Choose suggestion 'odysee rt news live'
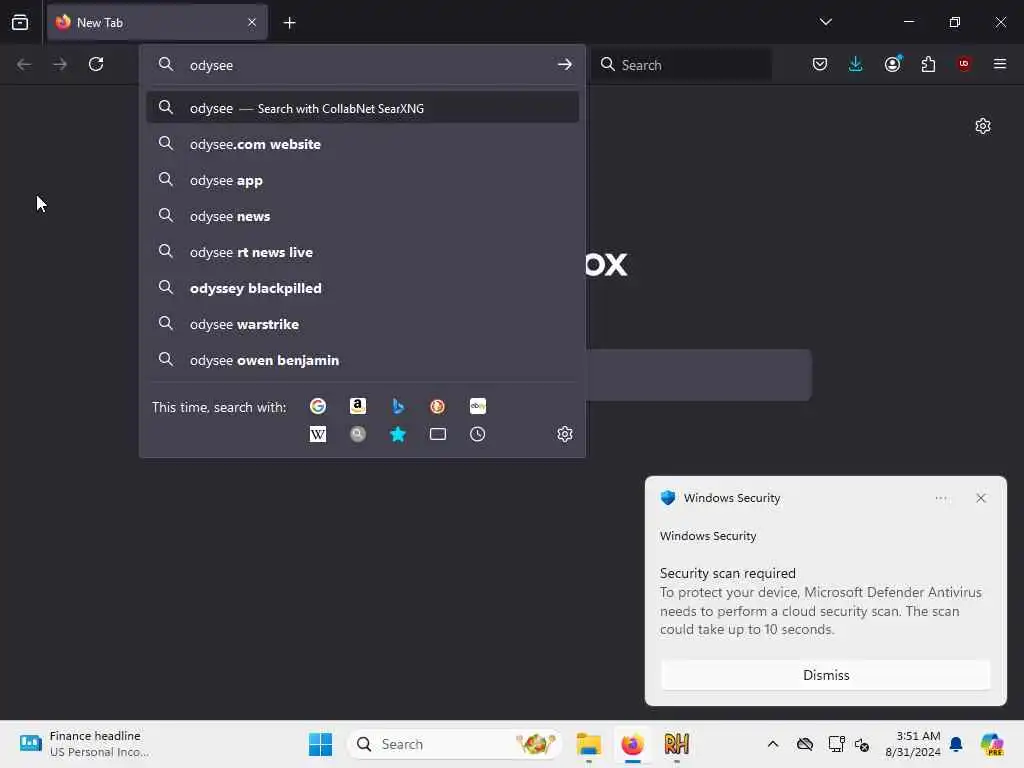Image resolution: width=1024 pixels, height=768 pixels. coord(362,252)
